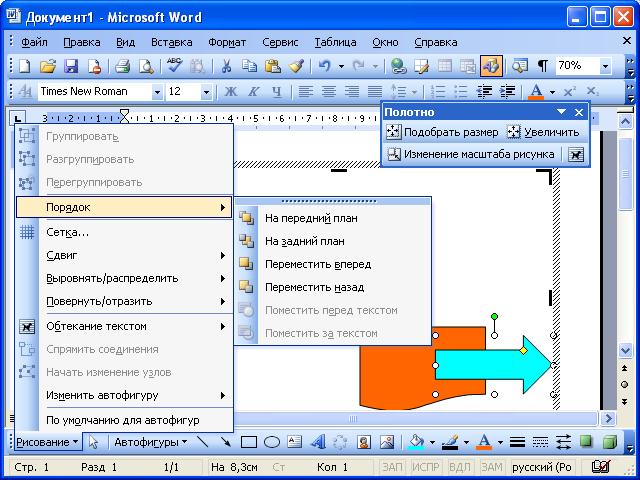Open font color dropdown arrow in formatting bar

point(552,92)
